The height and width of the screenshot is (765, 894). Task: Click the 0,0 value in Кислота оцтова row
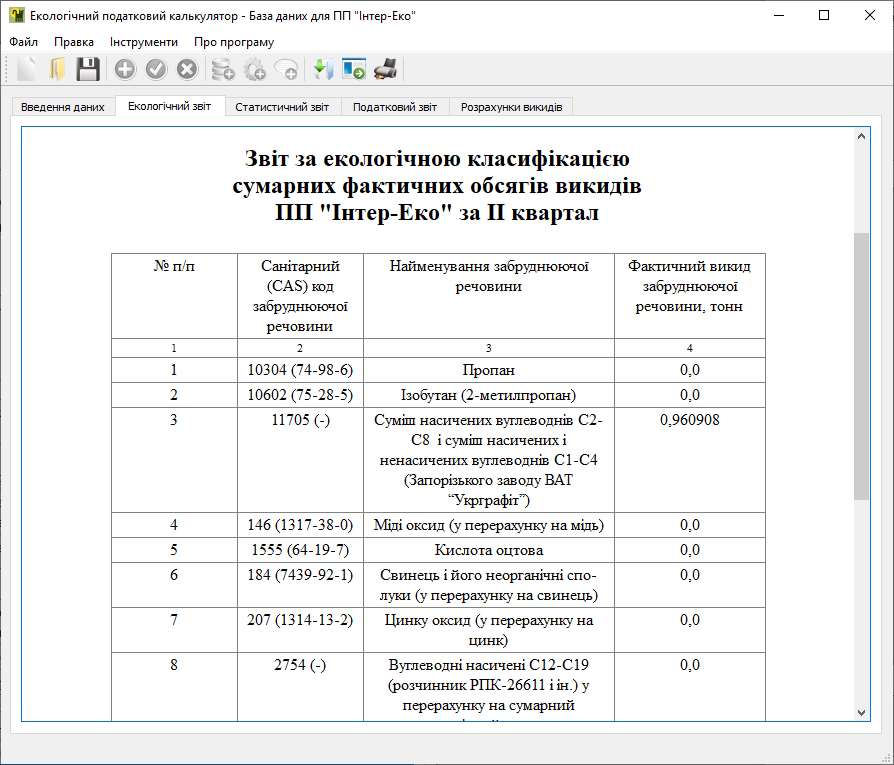pyautogui.click(x=689, y=550)
